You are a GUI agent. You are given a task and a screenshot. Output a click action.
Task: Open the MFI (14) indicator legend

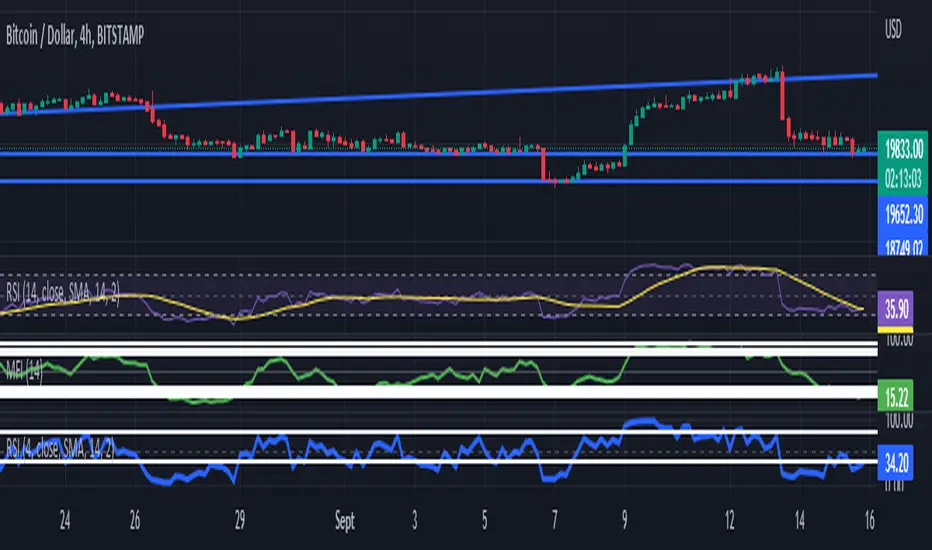pos(24,372)
